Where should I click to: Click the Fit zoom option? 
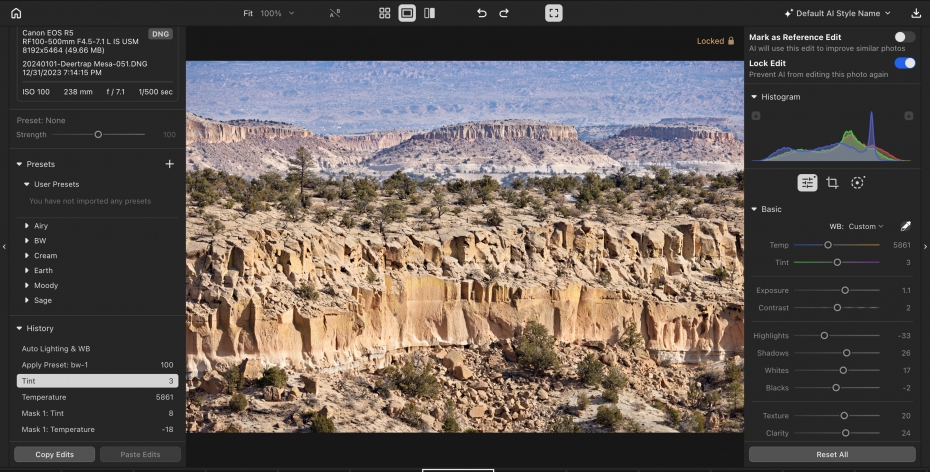pyautogui.click(x=248, y=13)
